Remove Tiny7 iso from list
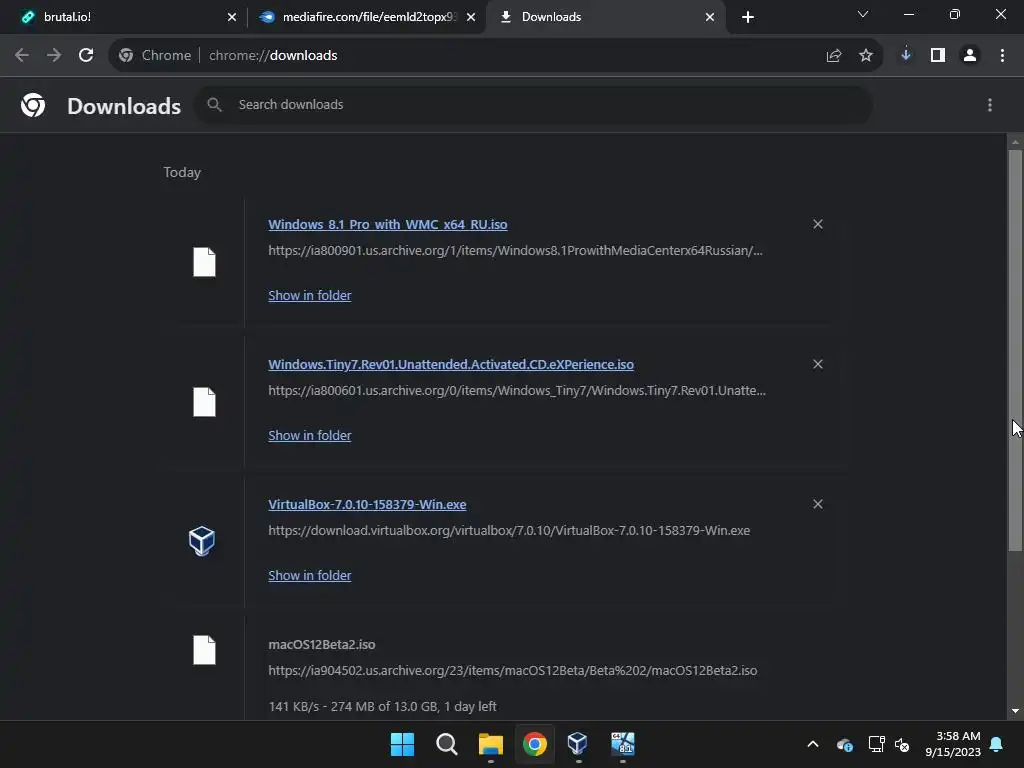 point(818,364)
